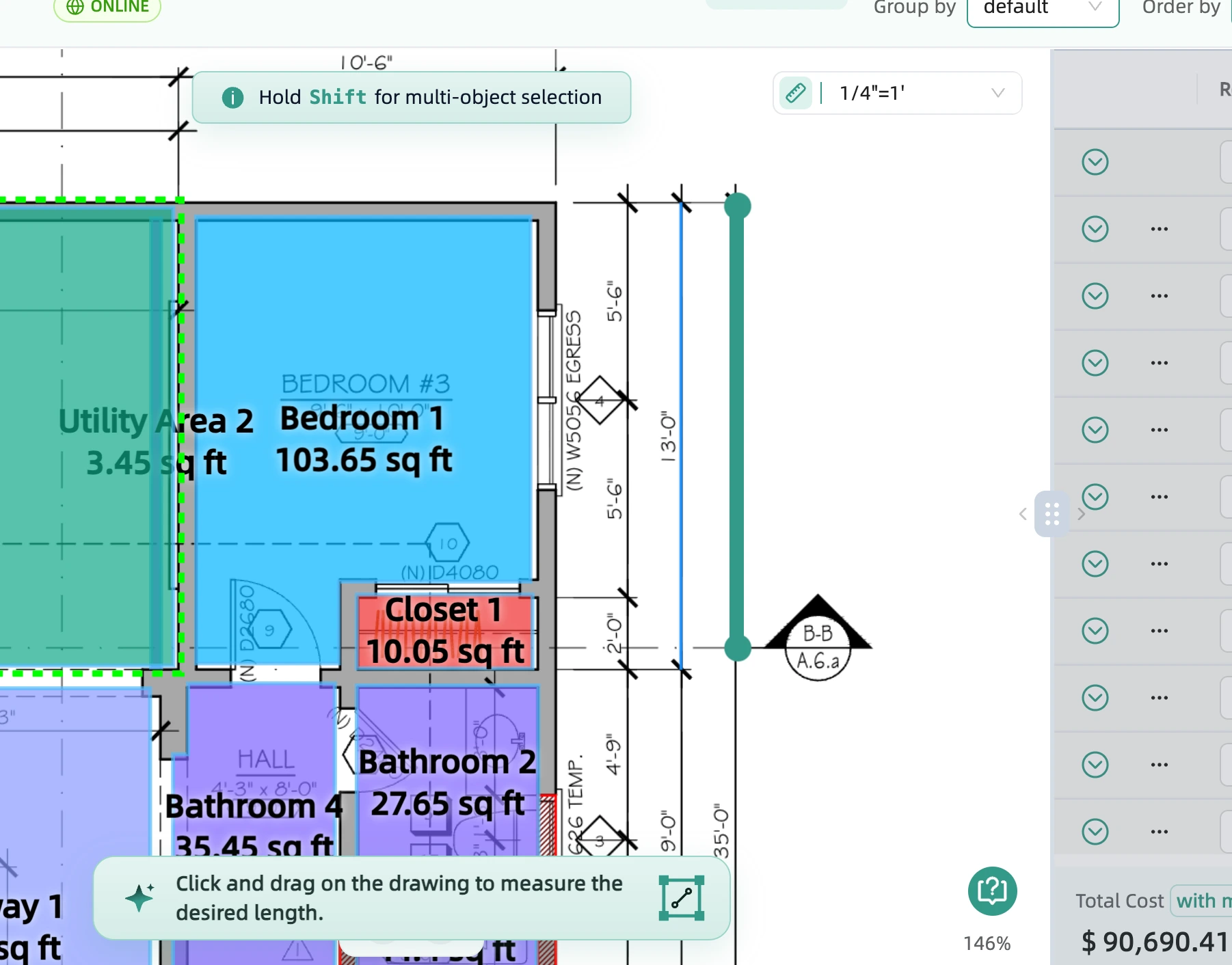The height and width of the screenshot is (965, 1232).
Task: Expand the second row's circled chevron
Action: pos(1095,229)
